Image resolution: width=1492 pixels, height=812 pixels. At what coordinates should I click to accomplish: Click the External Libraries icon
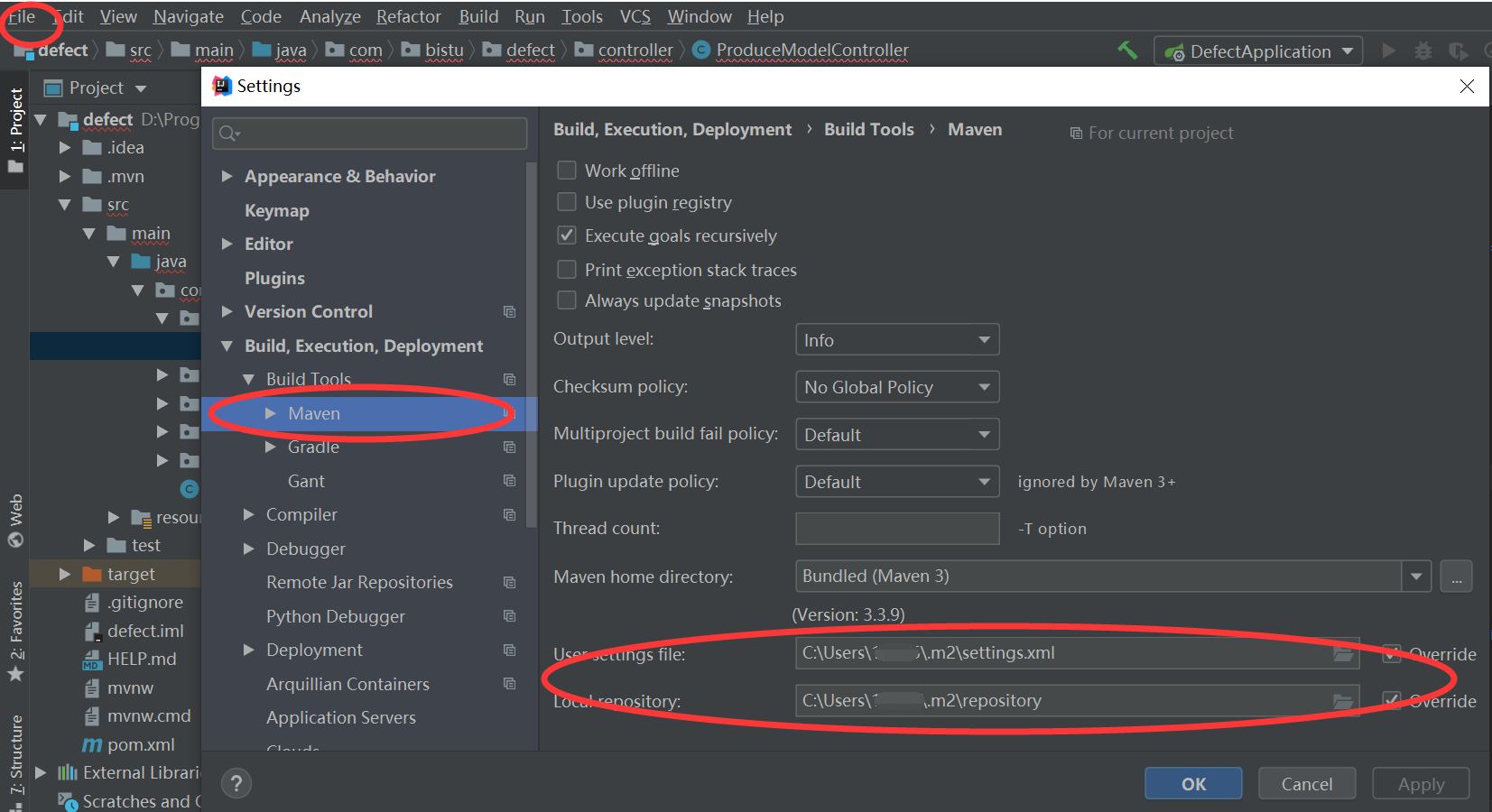click(68, 772)
